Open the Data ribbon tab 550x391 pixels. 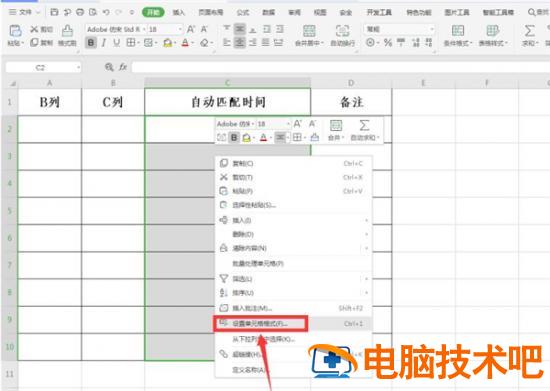[268, 13]
